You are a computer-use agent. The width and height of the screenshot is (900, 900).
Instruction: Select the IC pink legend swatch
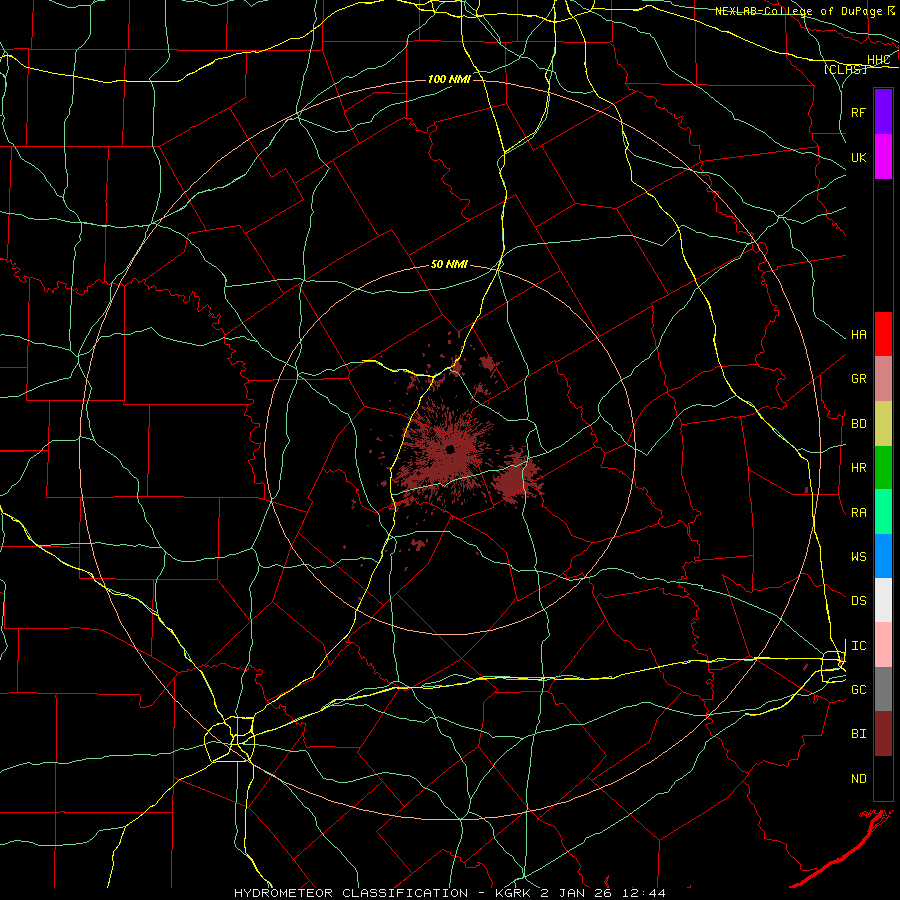click(883, 645)
